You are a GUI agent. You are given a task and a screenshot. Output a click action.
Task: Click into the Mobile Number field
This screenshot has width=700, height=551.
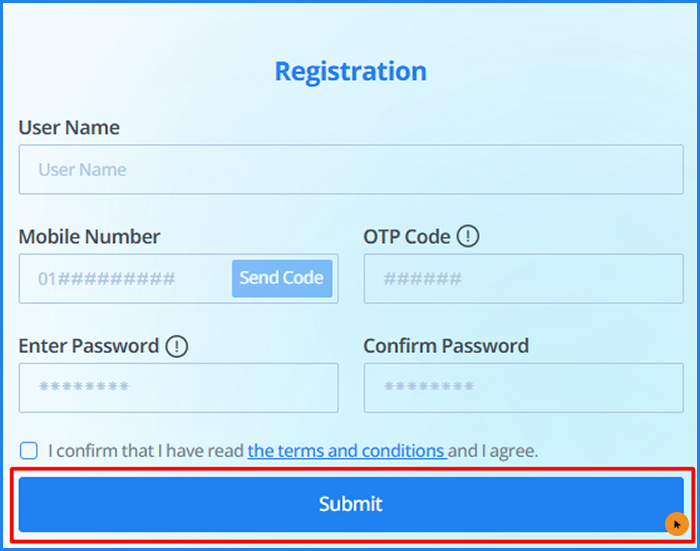click(126, 278)
